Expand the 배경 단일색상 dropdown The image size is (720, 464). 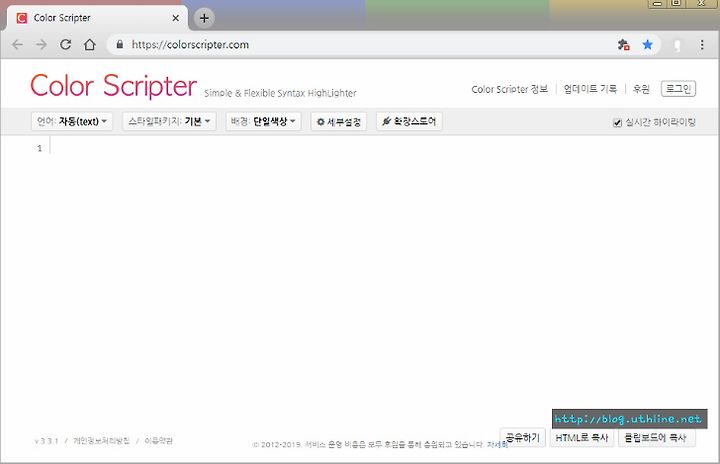pos(263,121)
